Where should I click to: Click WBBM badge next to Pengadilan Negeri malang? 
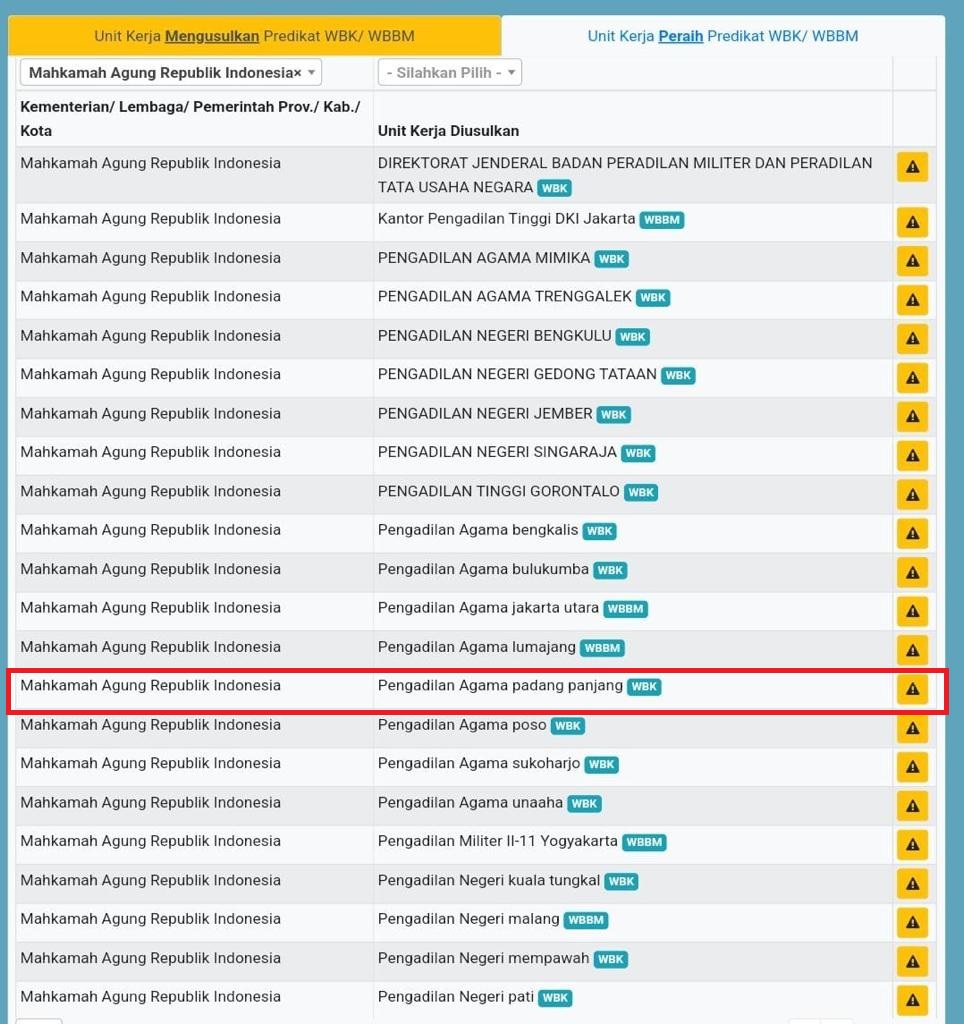coord(586,920)
